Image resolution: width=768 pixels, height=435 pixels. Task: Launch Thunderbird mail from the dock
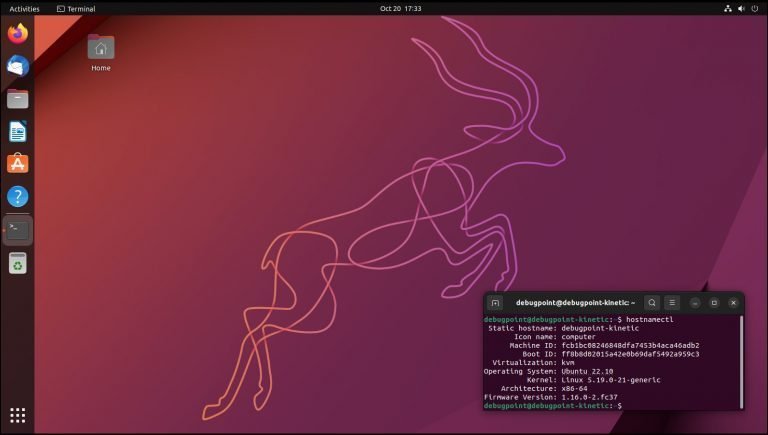click(18, 66)
